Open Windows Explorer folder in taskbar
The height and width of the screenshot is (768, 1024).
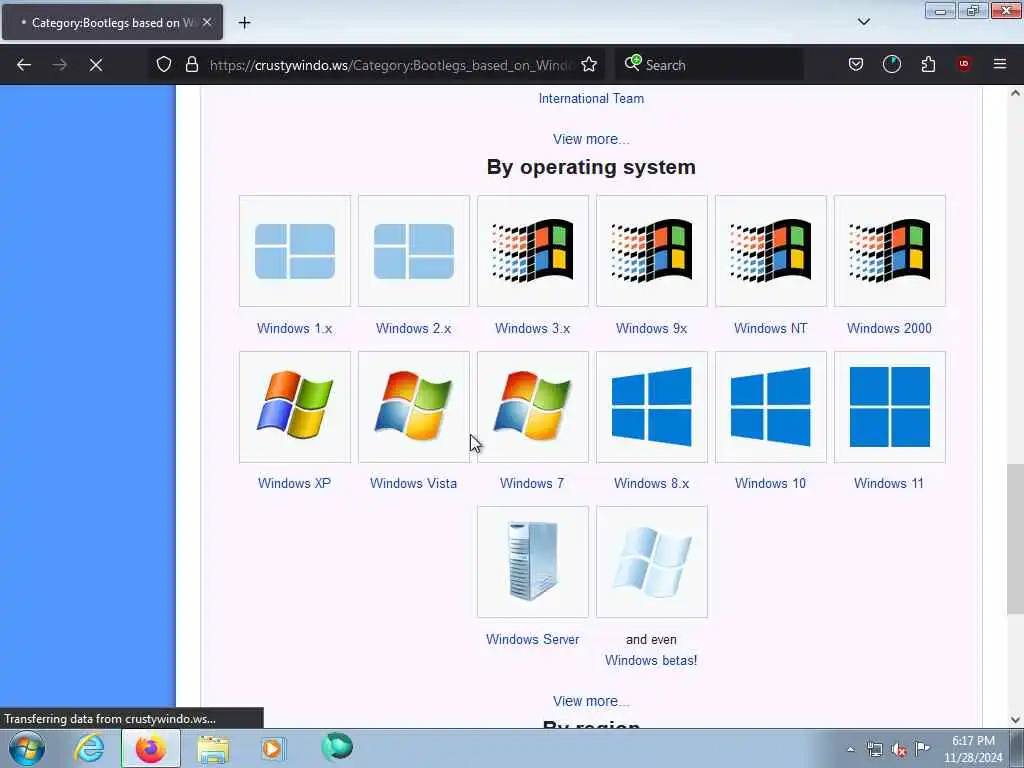213,748
